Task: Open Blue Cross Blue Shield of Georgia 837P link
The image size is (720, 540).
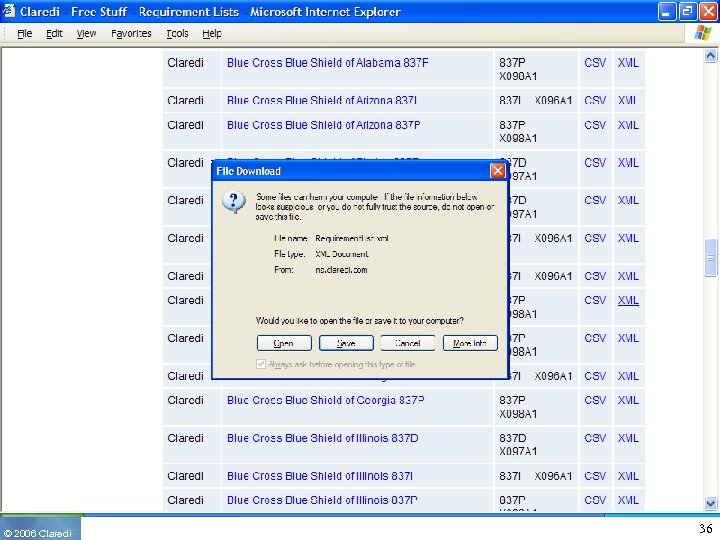Action: pos(325,400)
